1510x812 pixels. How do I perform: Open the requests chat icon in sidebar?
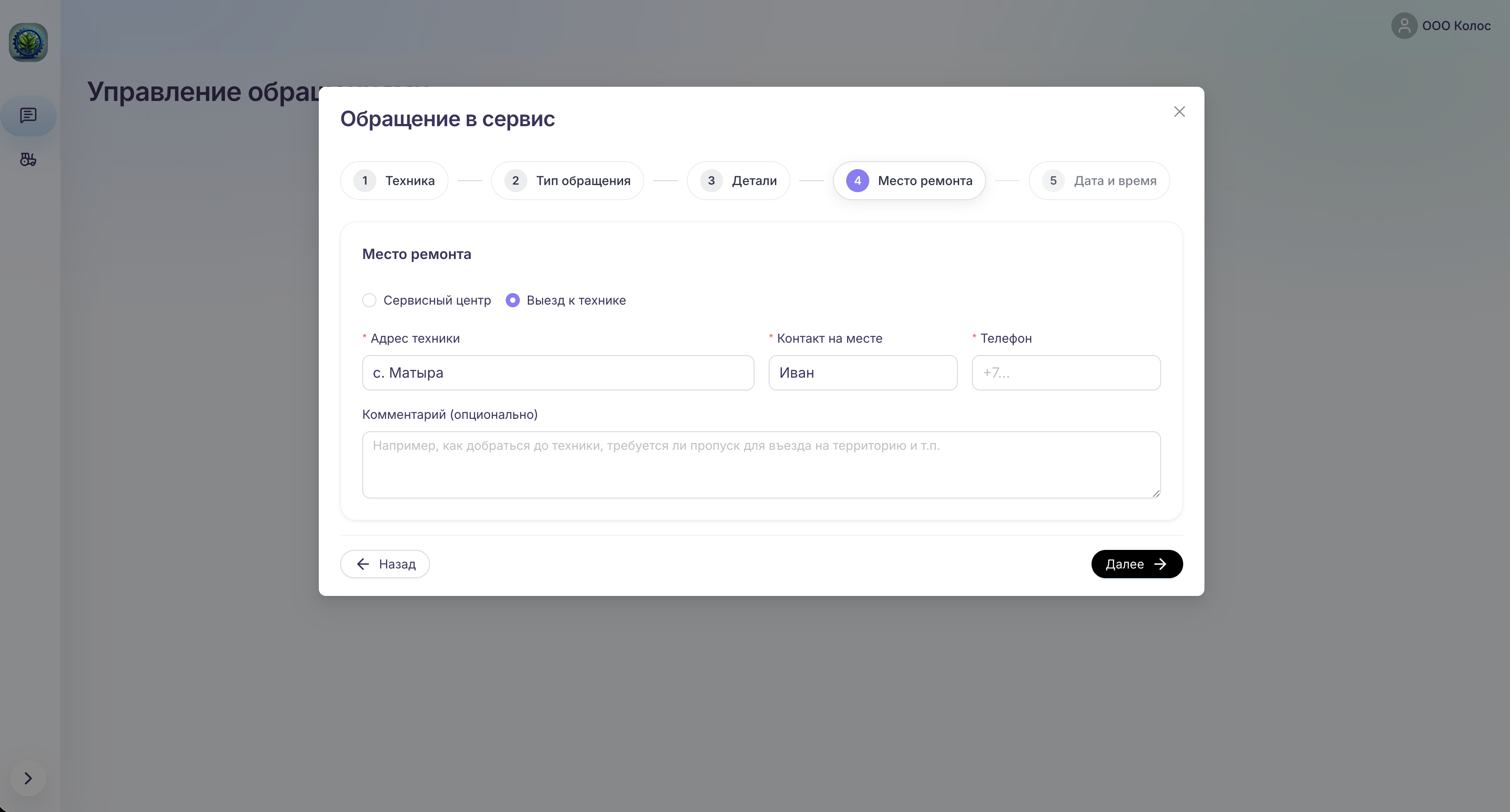point(28,116)
